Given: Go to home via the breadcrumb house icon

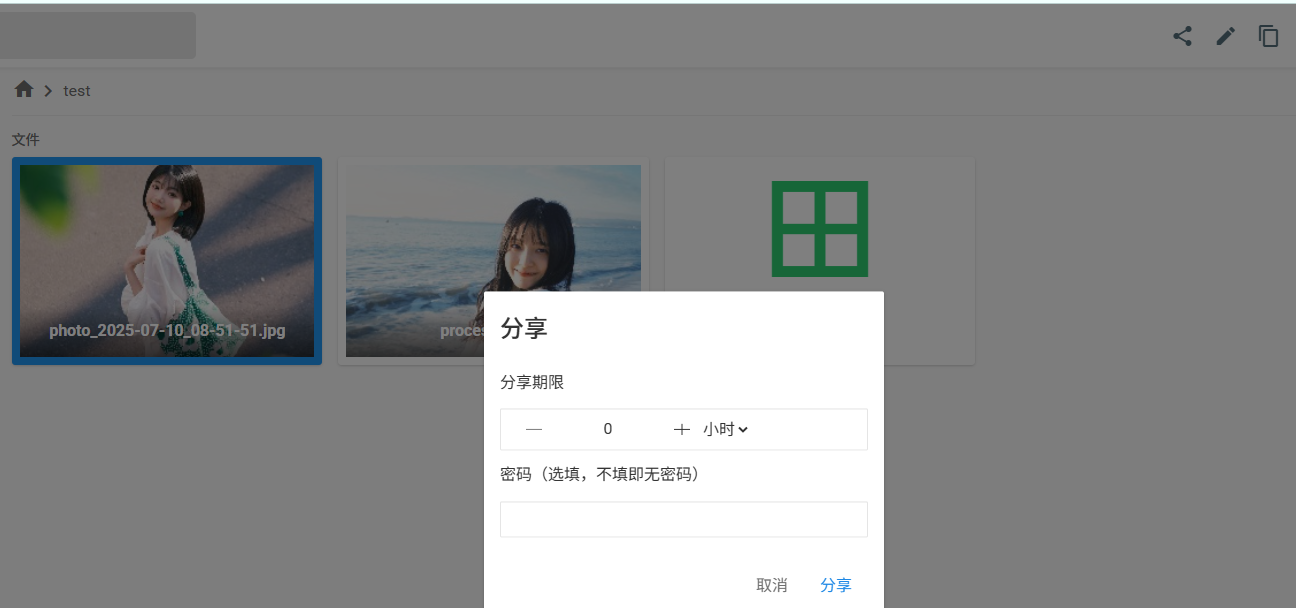Looking at the screenshot, I should click(x=24, y=90).
